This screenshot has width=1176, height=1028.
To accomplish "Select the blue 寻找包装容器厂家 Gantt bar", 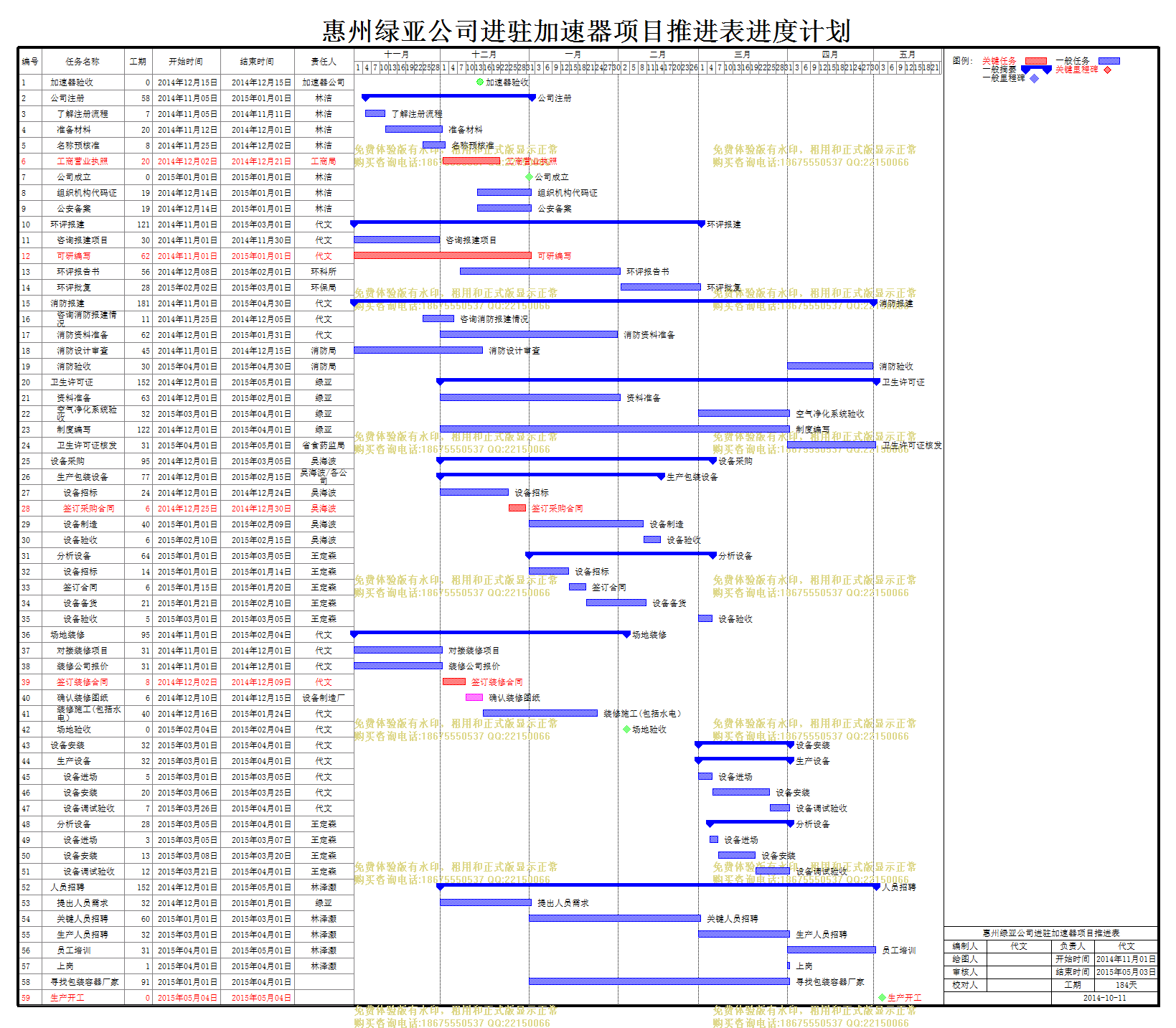I will pos(659,981).
